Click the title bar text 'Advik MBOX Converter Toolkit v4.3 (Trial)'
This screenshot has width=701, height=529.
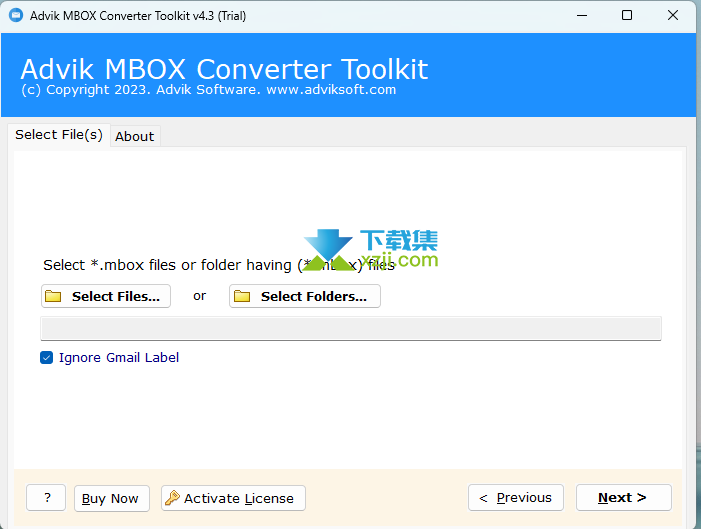coord(138,16)
